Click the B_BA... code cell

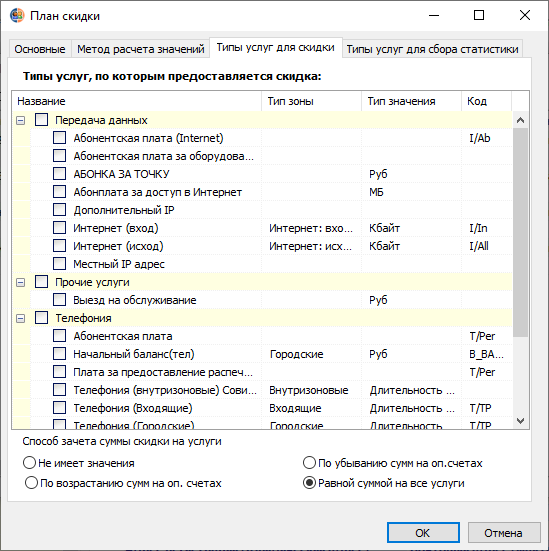[486, 354]
